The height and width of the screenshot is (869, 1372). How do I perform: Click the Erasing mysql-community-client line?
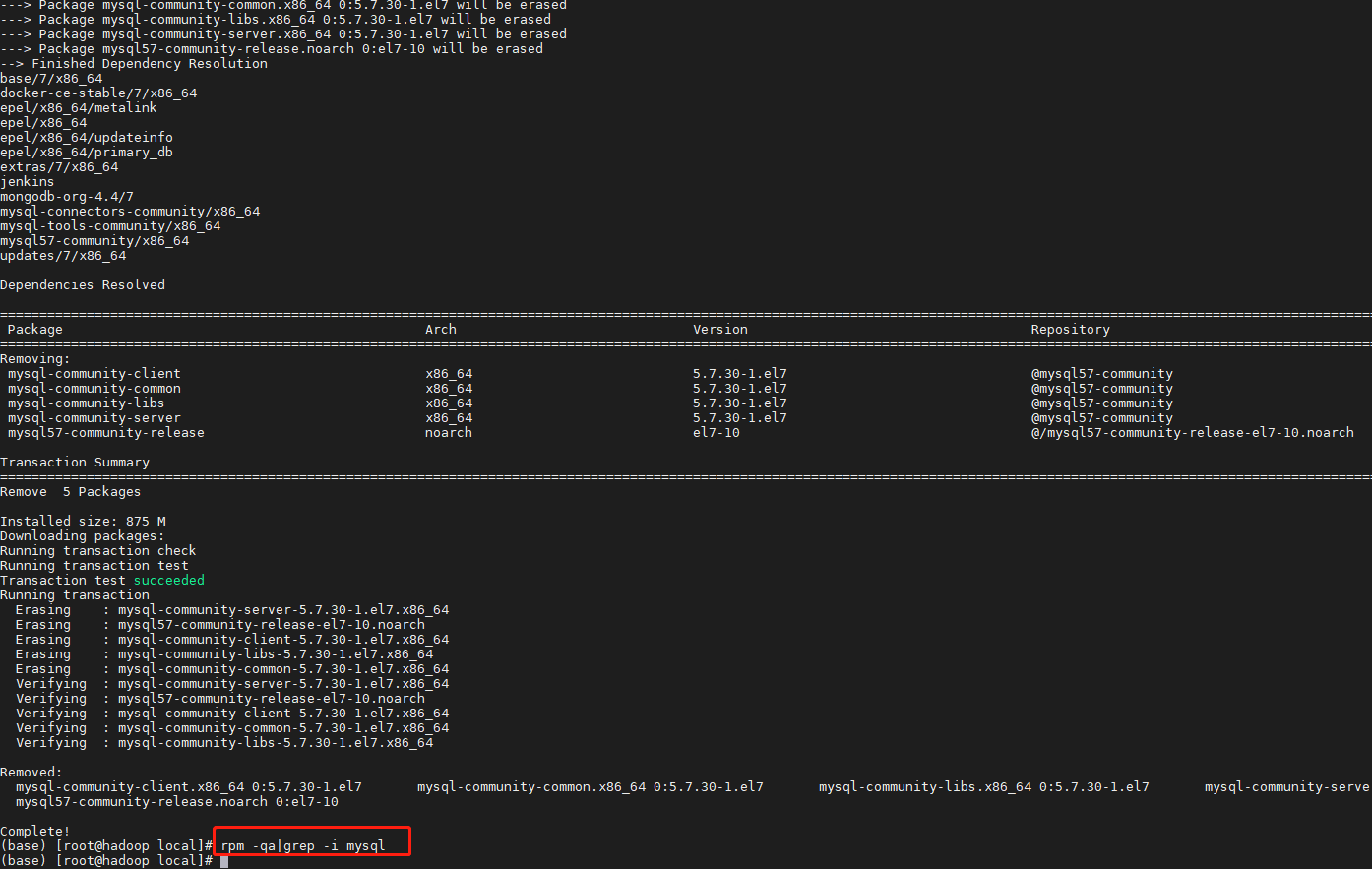tap(232, 639)
